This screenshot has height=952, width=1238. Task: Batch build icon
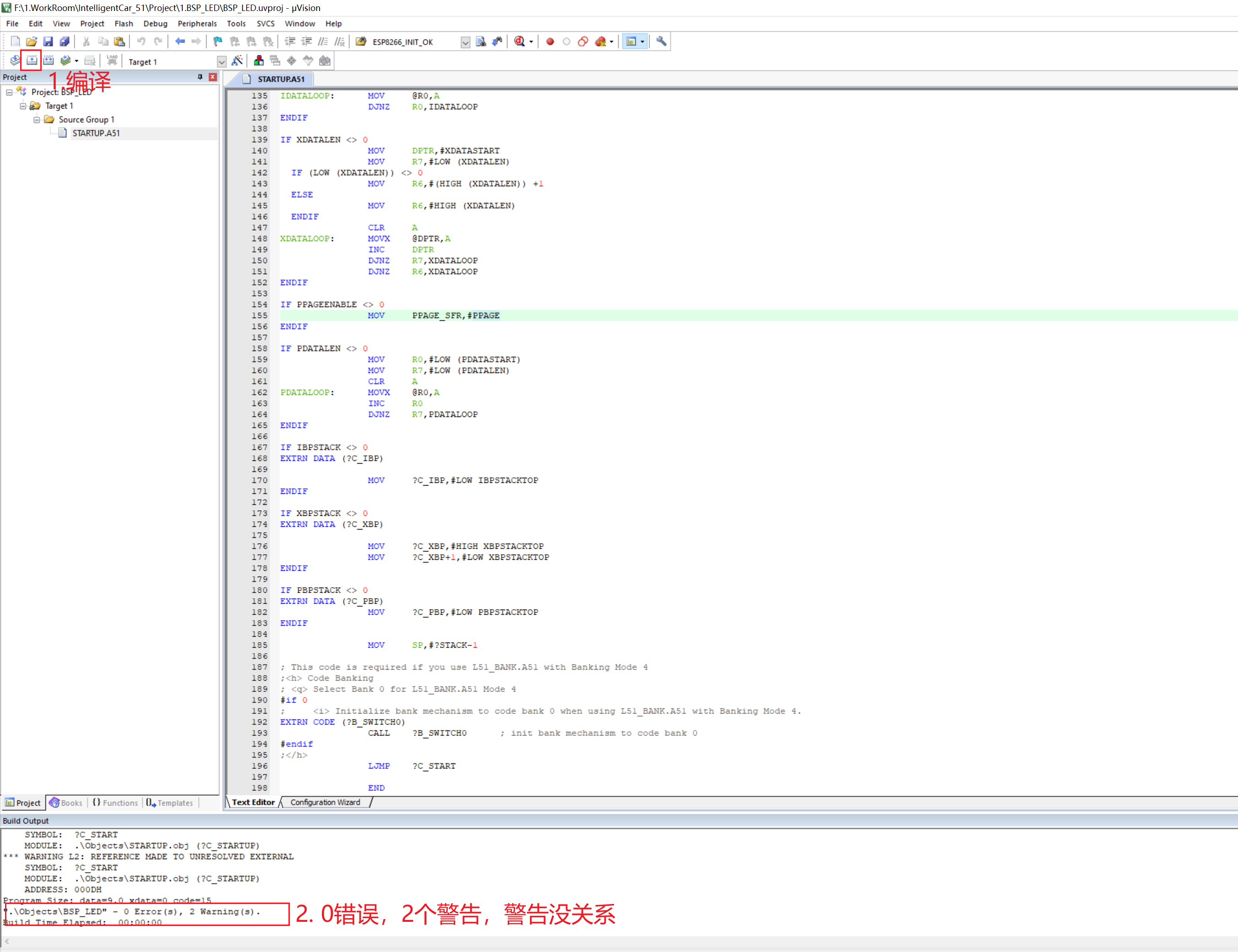coord(66,60)
